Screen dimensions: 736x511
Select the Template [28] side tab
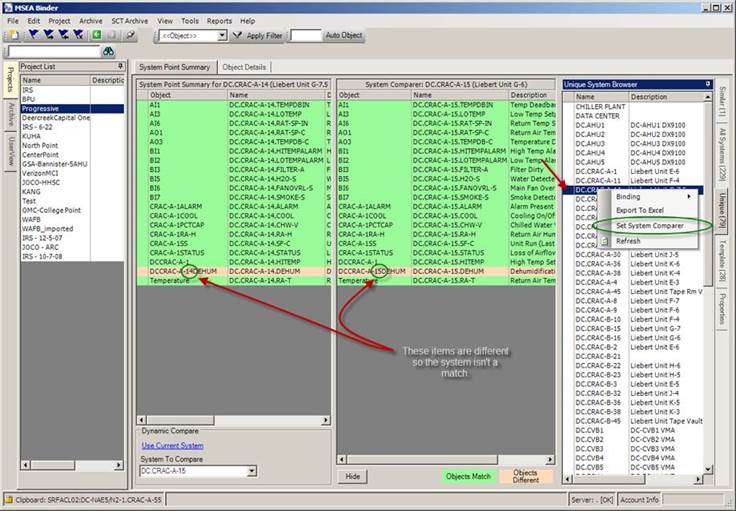pos(723,261)
